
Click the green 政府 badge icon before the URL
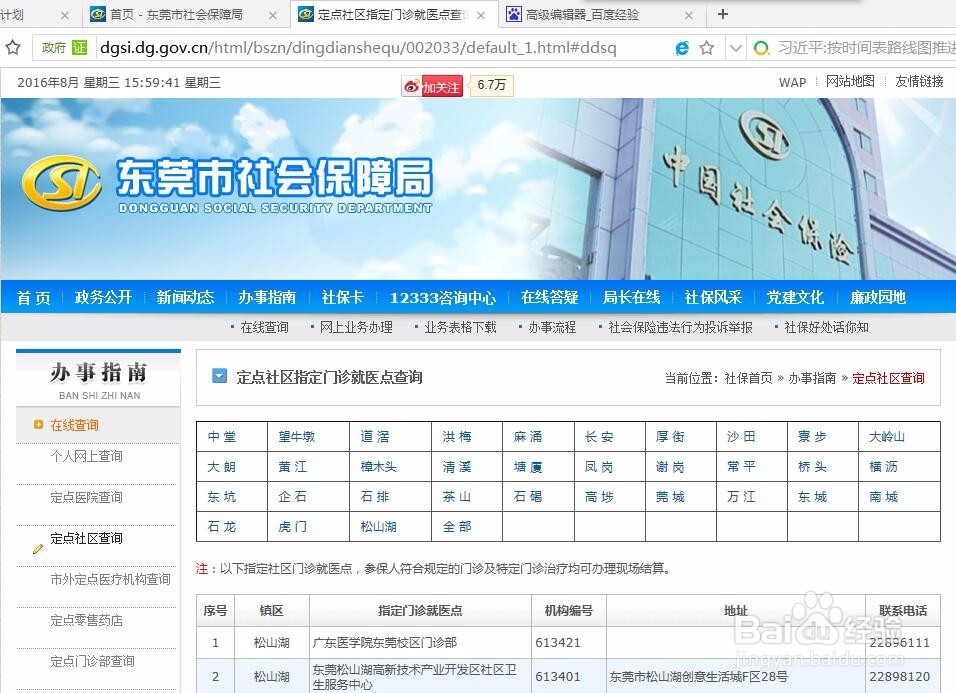pyautogui.click(x=64, y=47)
